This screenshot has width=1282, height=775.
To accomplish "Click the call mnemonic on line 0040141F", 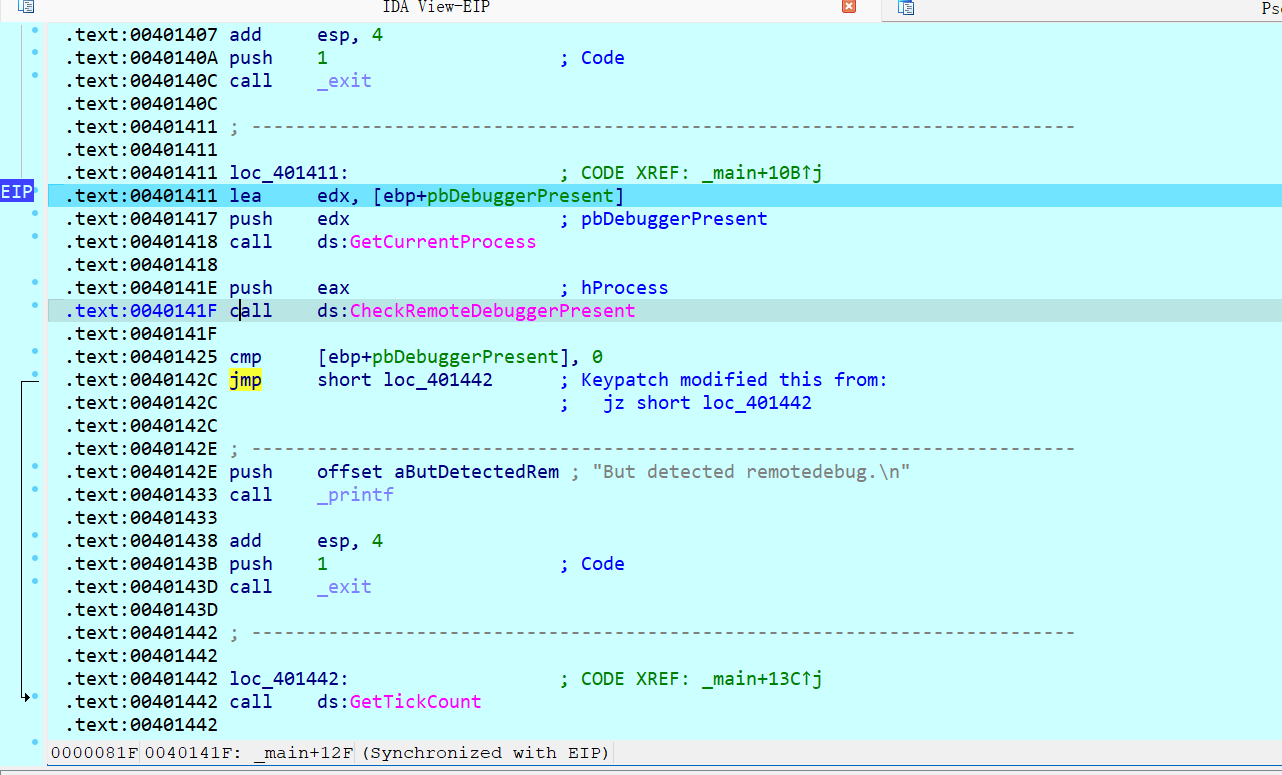I will [x=251, y=311].
